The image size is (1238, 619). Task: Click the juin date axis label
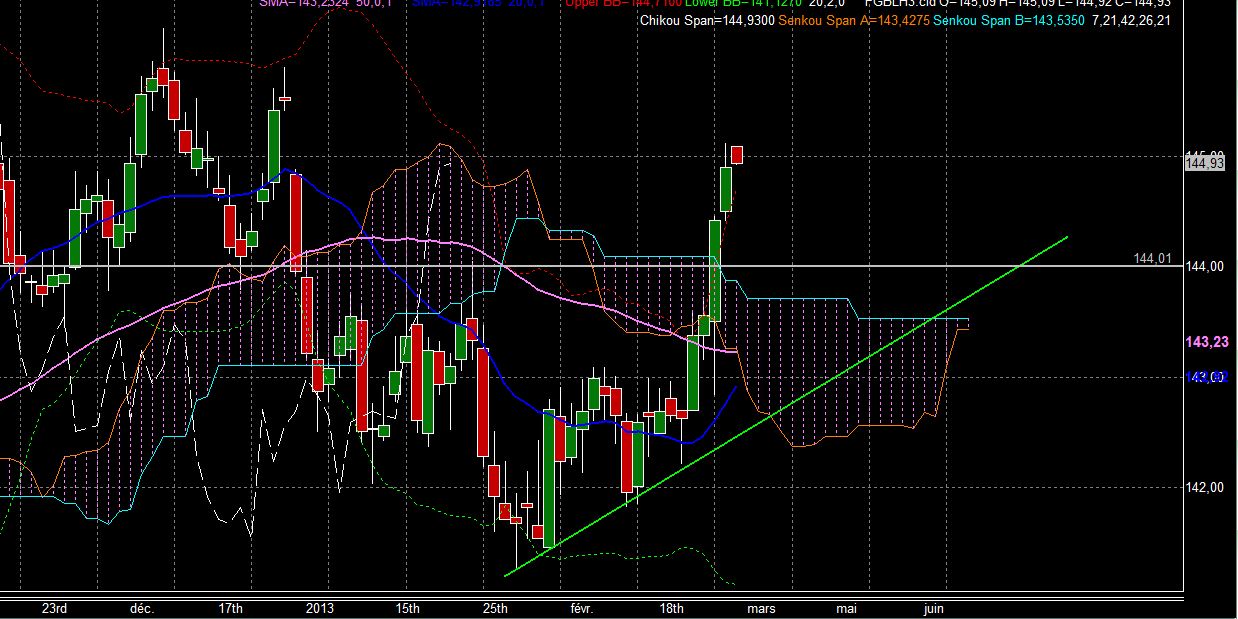coord(934,608)
